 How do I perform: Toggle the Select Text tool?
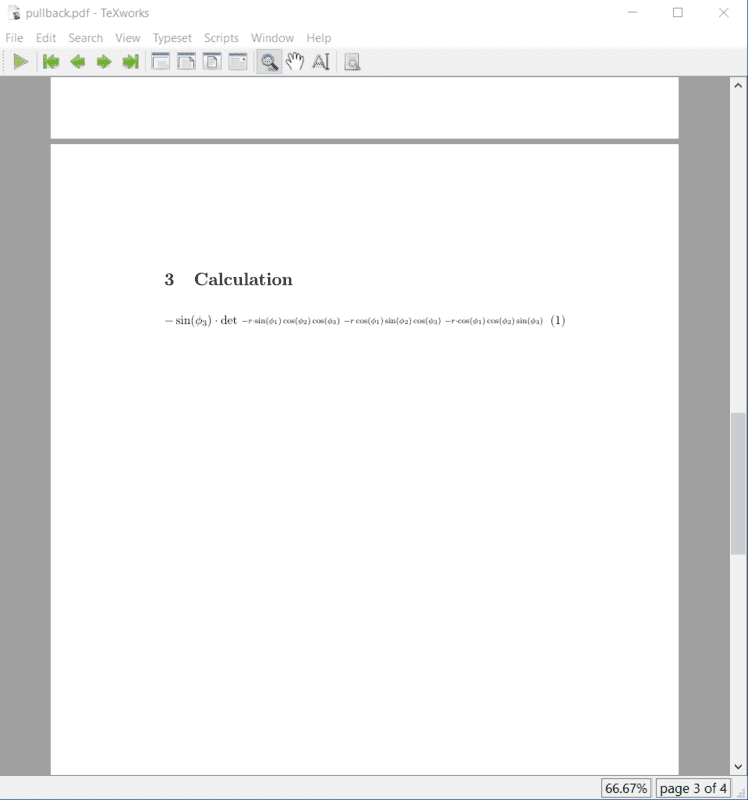point(320,62)
